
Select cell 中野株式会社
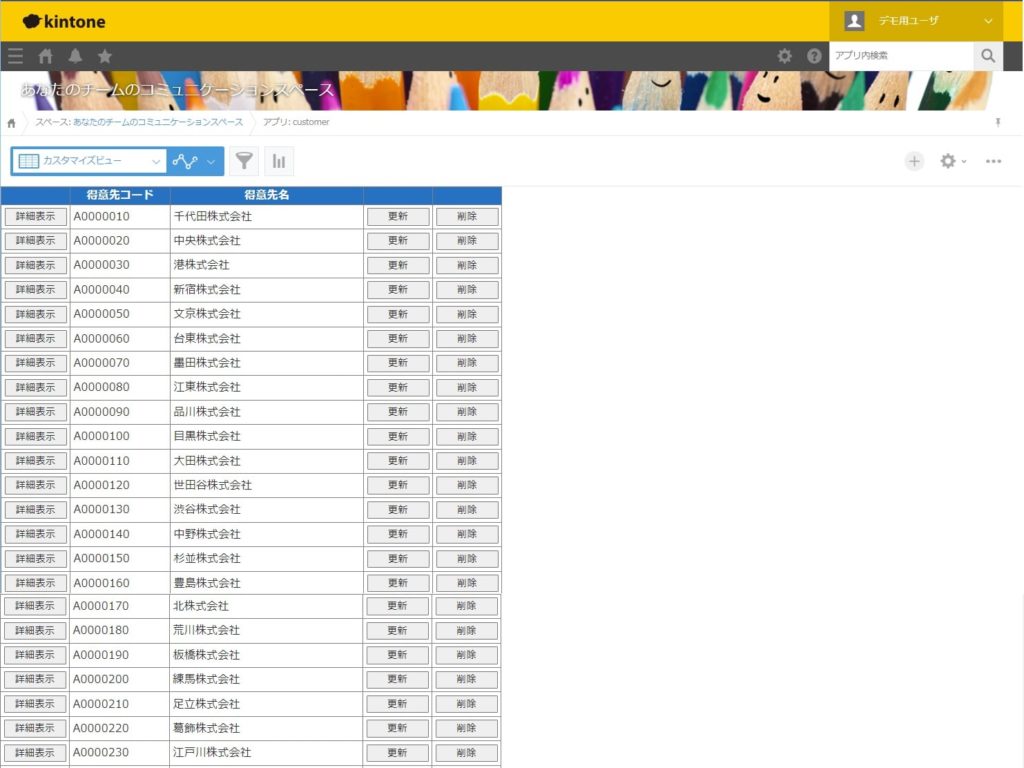coord(266,534)
